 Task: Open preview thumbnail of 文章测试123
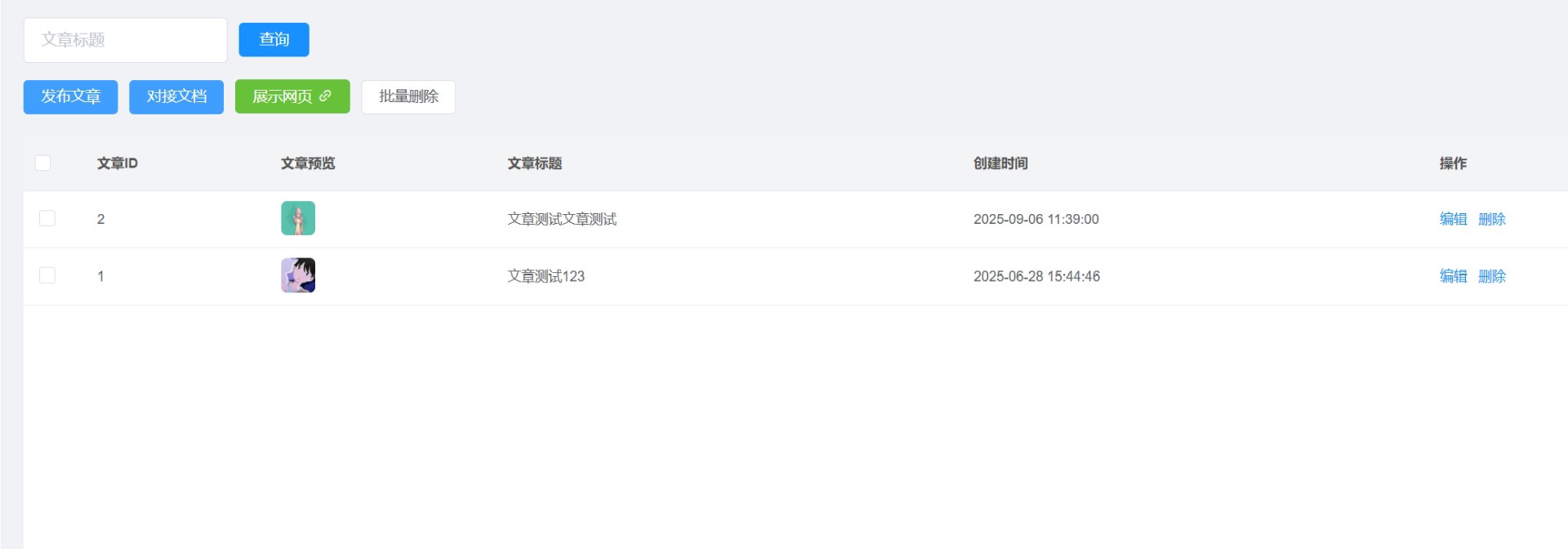coord(298,275)
